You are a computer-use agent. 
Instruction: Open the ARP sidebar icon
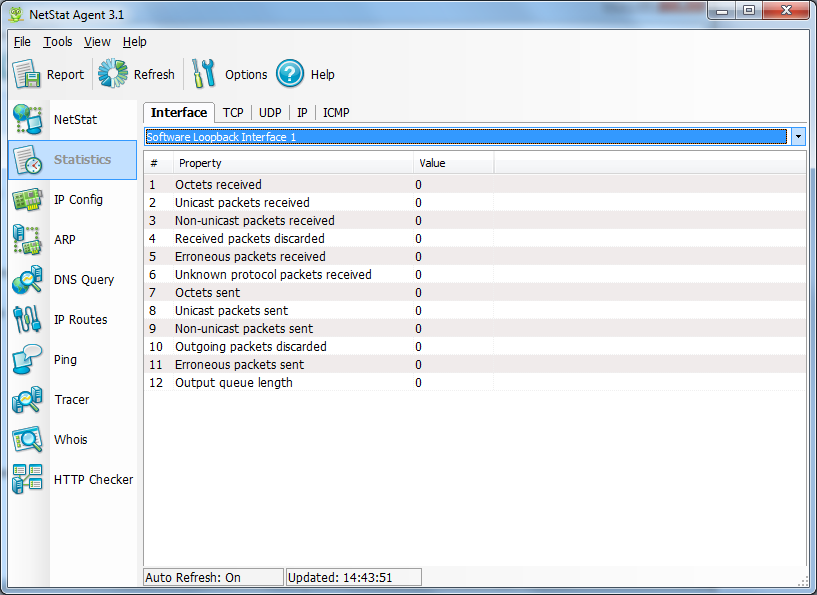point(27,240)
